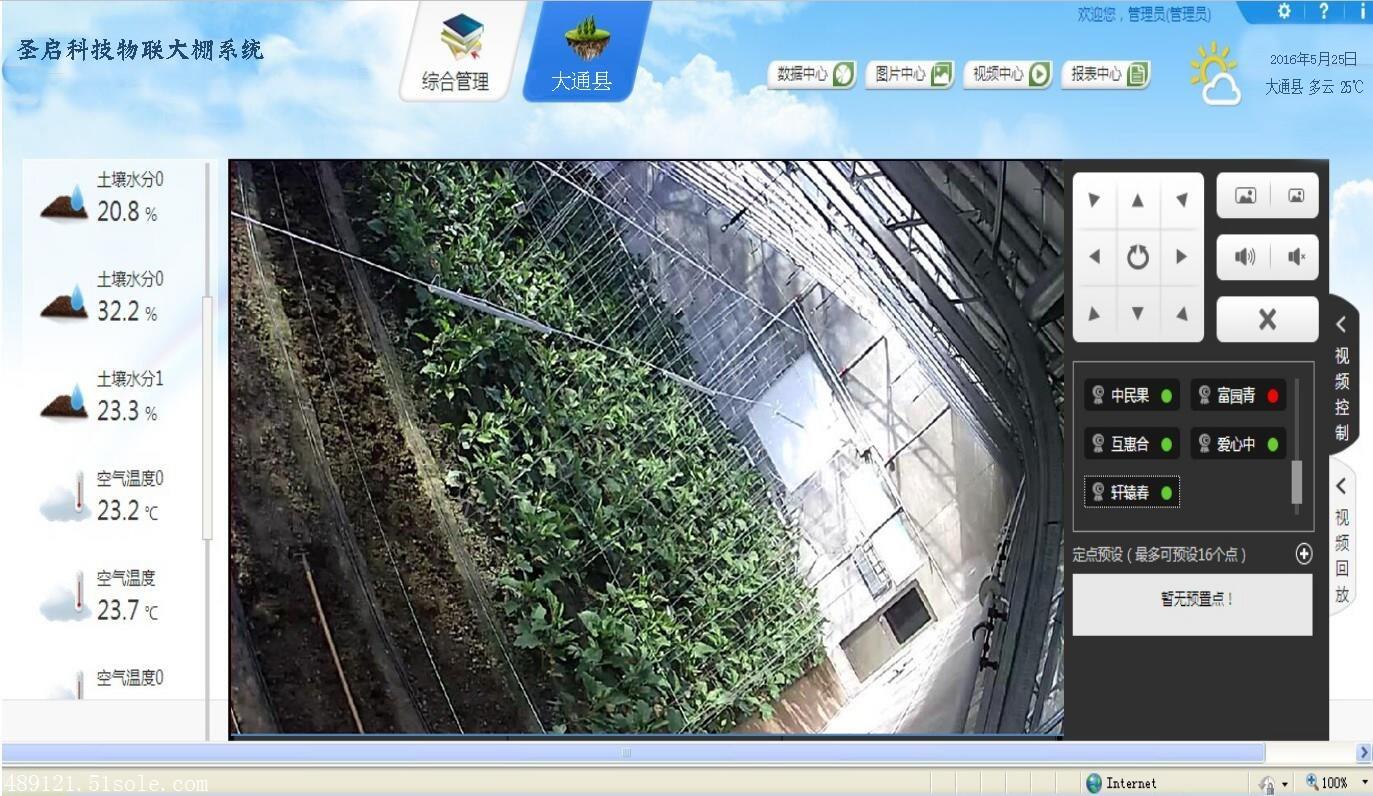Open the settings gear in the title bar
This screenshot has width=1373, height=796.
pos(1284,12)
